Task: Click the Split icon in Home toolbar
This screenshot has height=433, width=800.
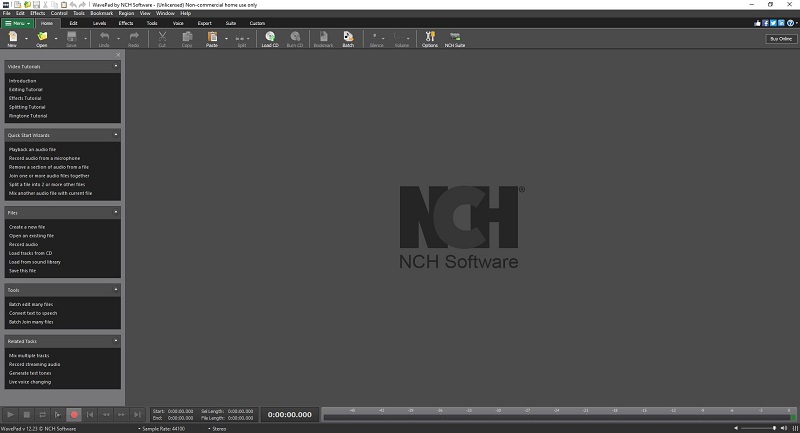Action: [x=240, y=38]
